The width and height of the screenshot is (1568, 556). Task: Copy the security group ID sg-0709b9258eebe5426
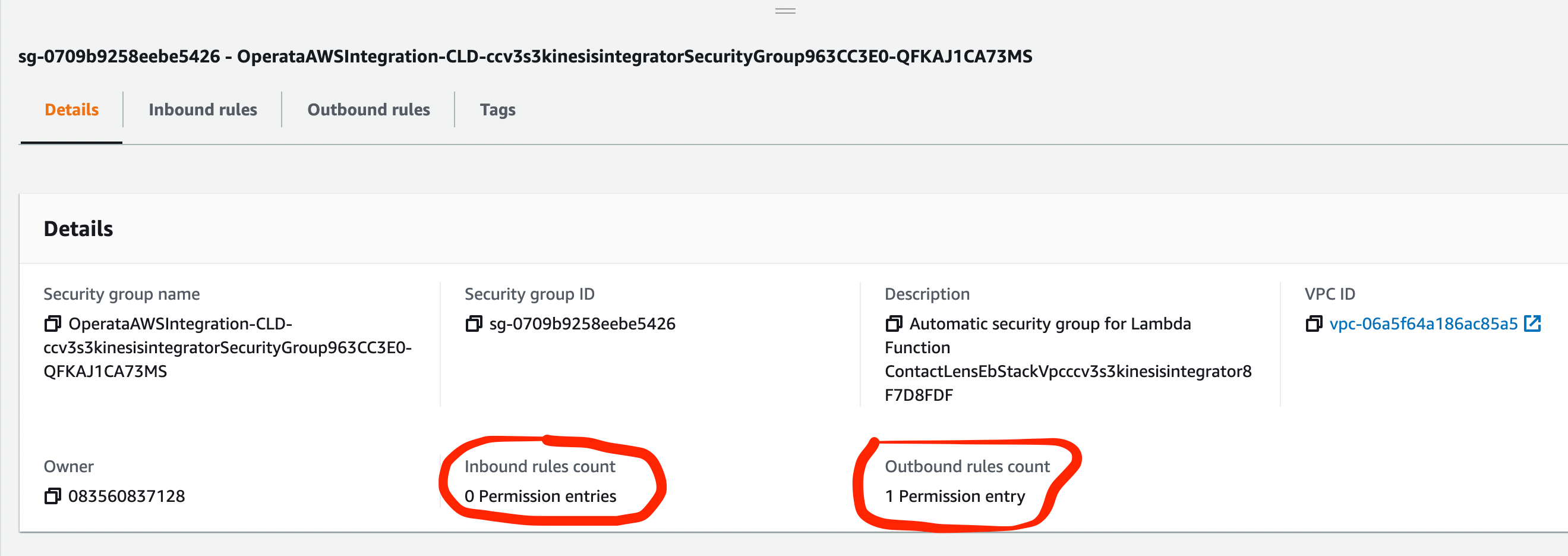point(473,323)
